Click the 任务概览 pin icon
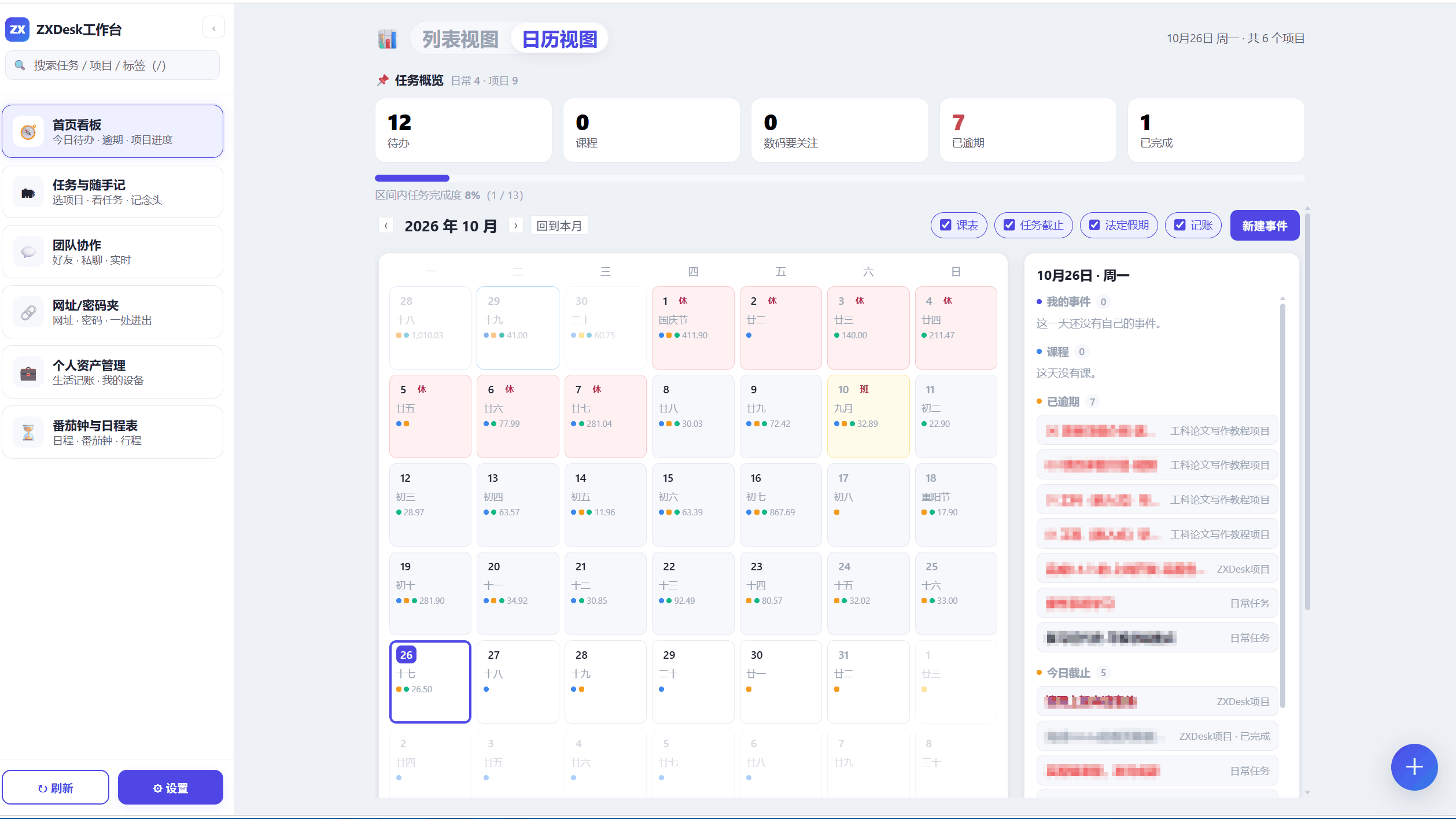Screen dimensions: 1456x819 point(382,80)
